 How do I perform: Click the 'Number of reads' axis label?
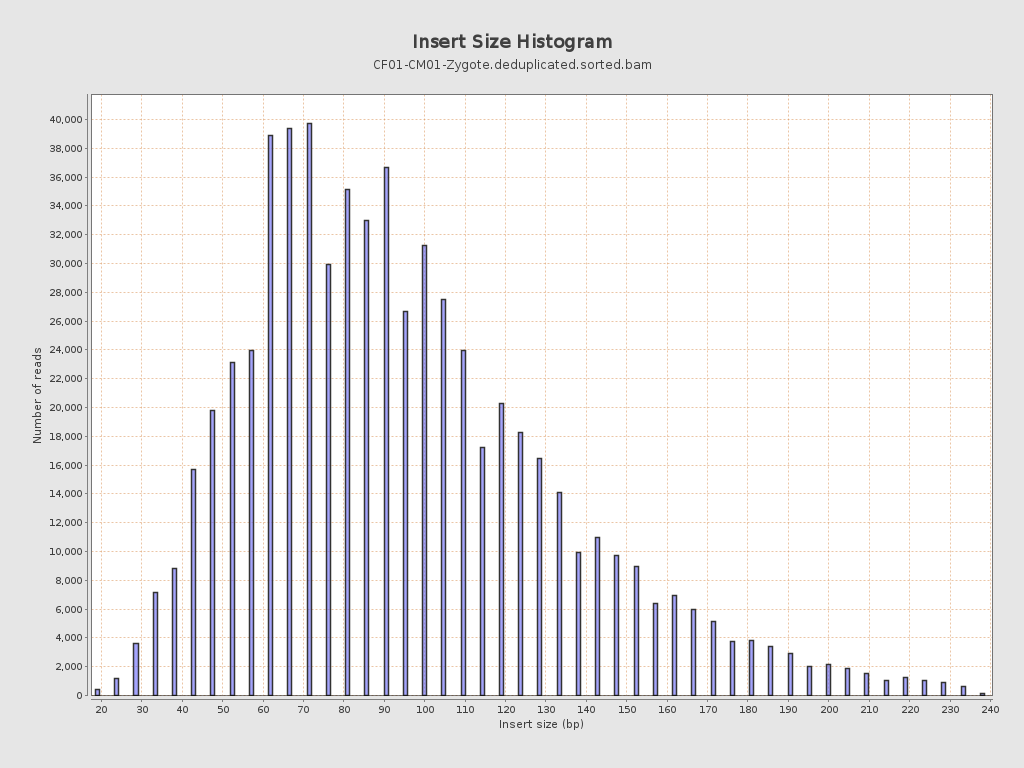click(37, 395)
